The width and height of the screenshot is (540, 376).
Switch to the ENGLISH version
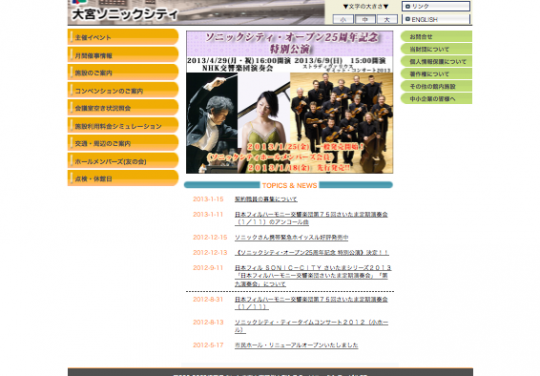point(436,19)
